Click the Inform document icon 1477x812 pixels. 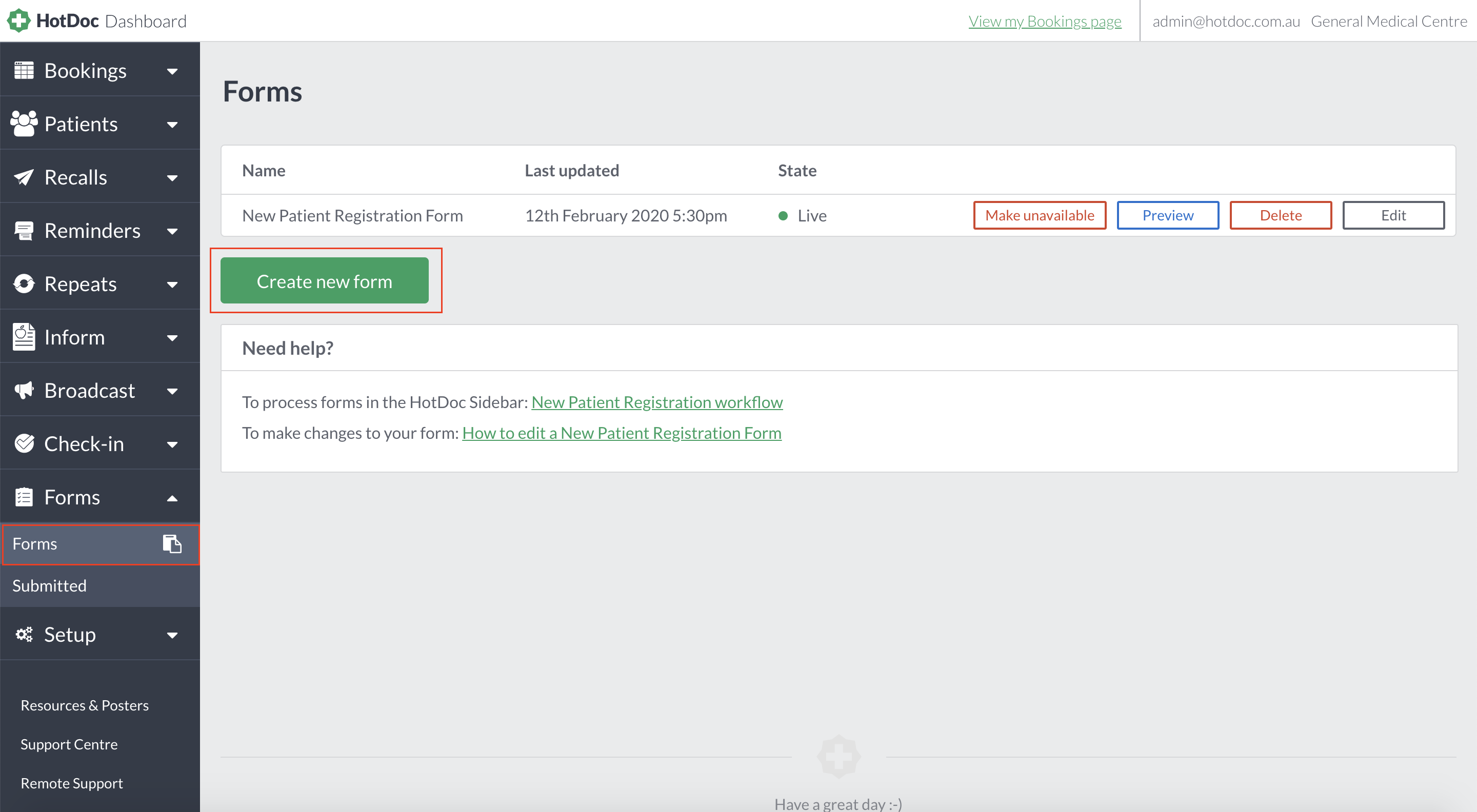[x=24, y=337]
